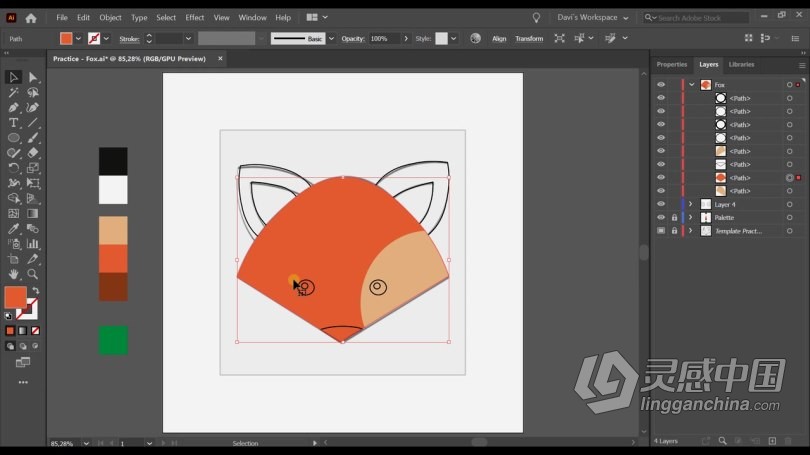Close the Practice - Fox.ai document tab
Screen dimensions: 810x455
(220, 59)
